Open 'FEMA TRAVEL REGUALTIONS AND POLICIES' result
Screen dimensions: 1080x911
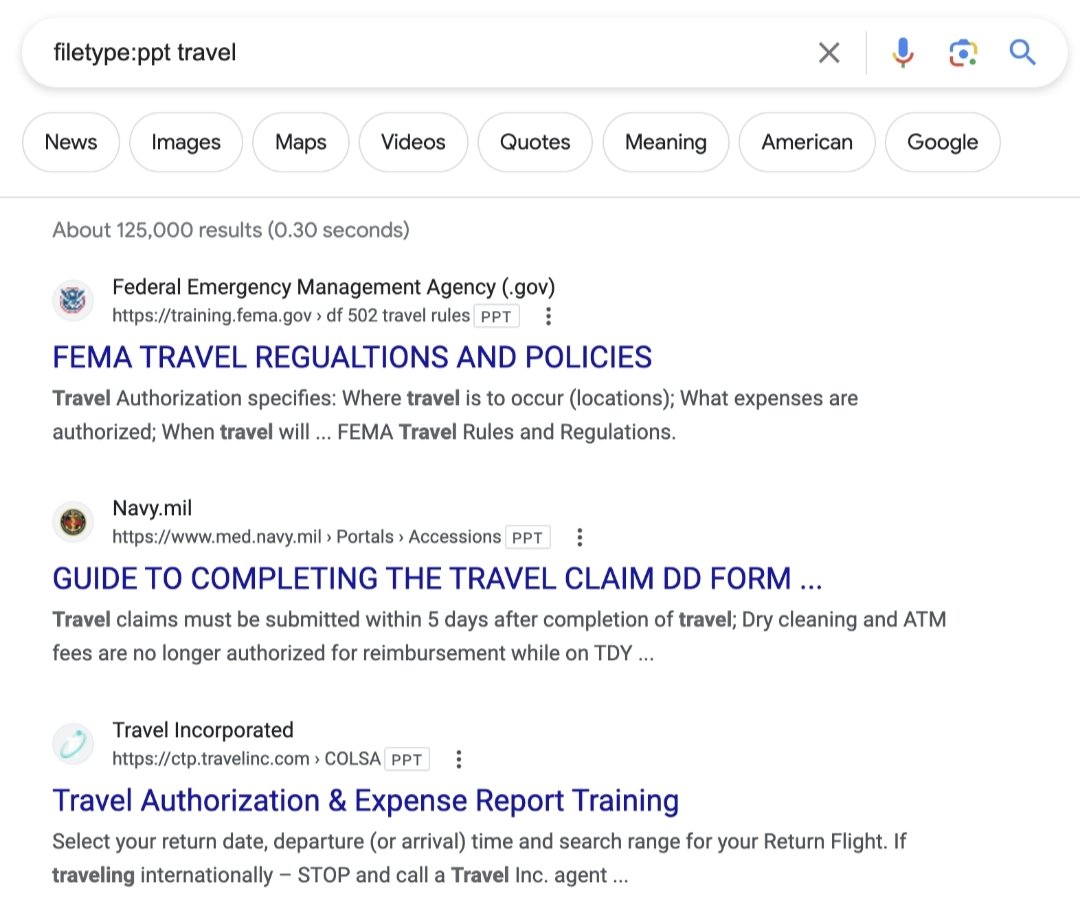click(x=352, y=357)
